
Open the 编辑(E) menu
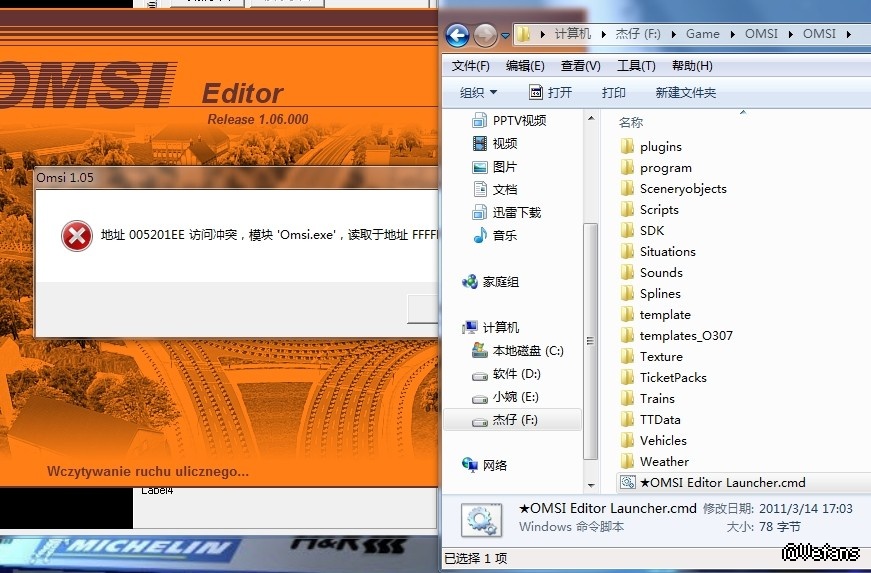524,66
